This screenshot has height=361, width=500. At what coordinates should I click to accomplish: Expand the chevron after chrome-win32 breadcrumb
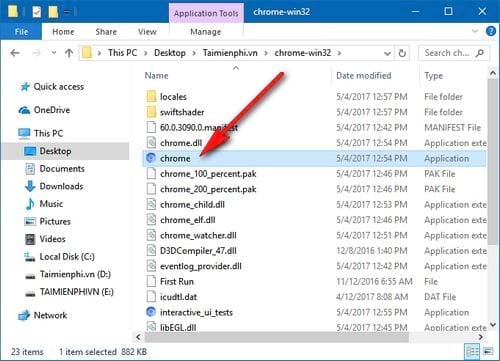339,53
